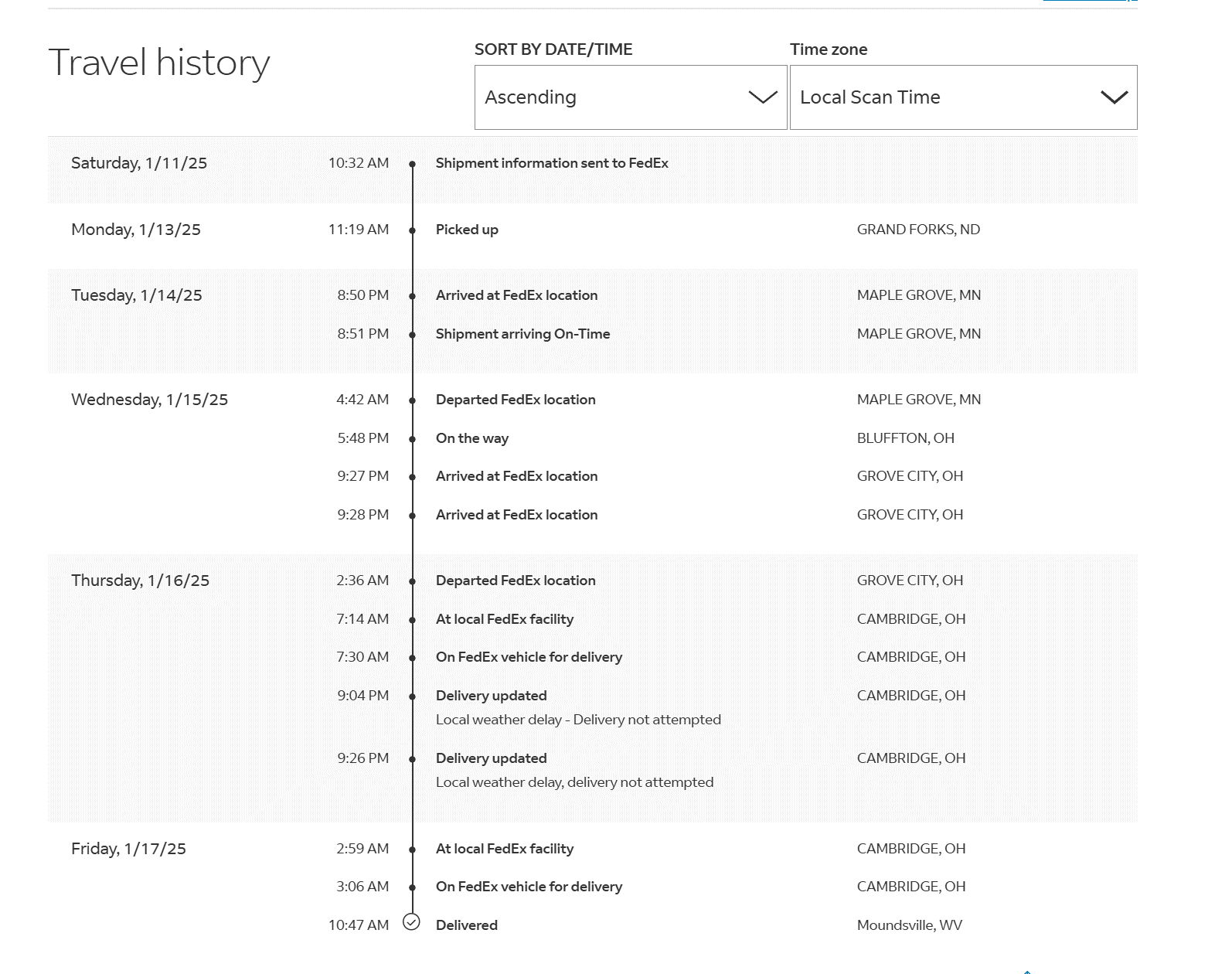Screen dimensions: 1232x974
Task: Click the GRAND FORKS, ND location
Action: tap(918, 230)
